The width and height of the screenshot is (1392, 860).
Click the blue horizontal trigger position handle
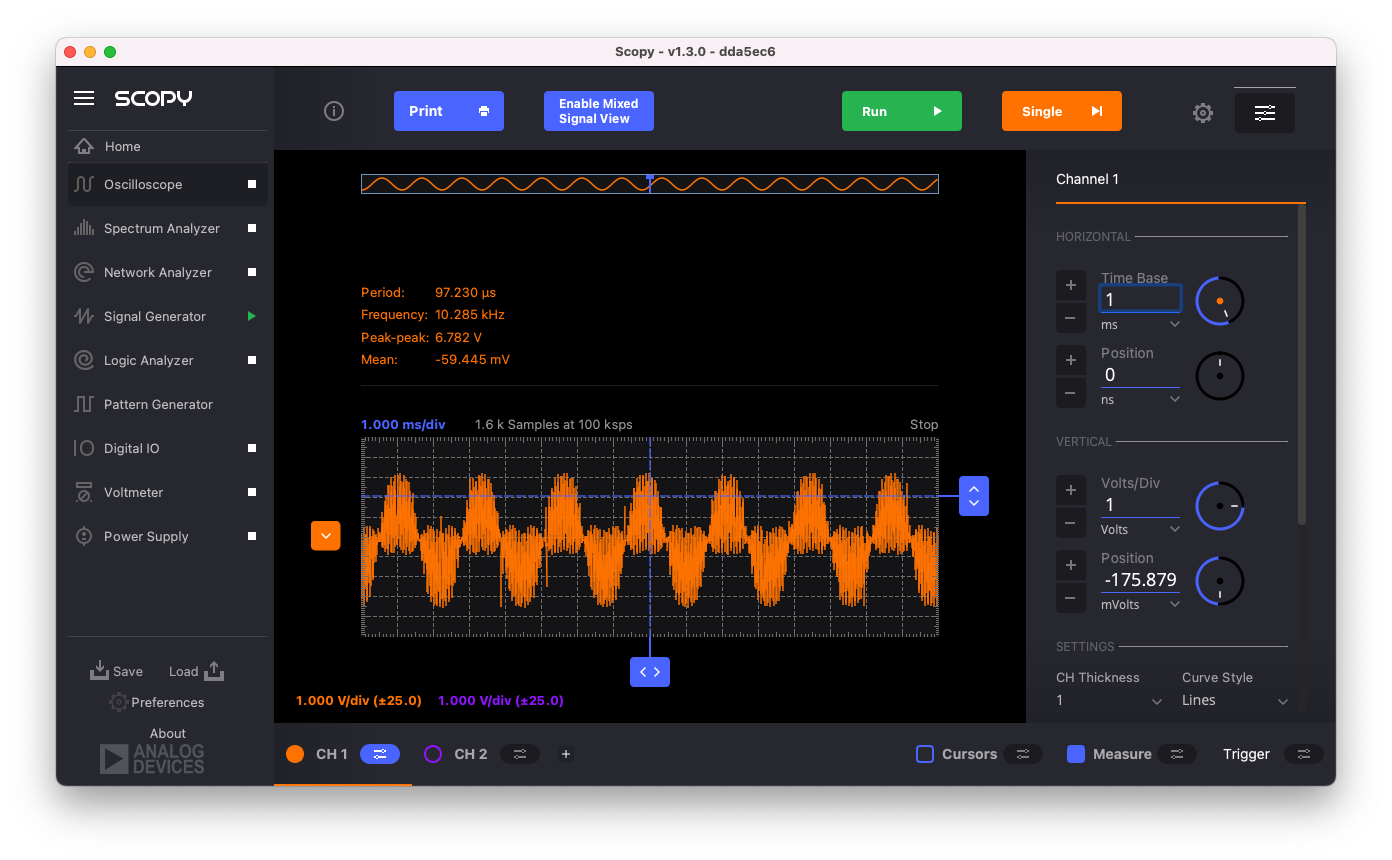coord(650,672)
